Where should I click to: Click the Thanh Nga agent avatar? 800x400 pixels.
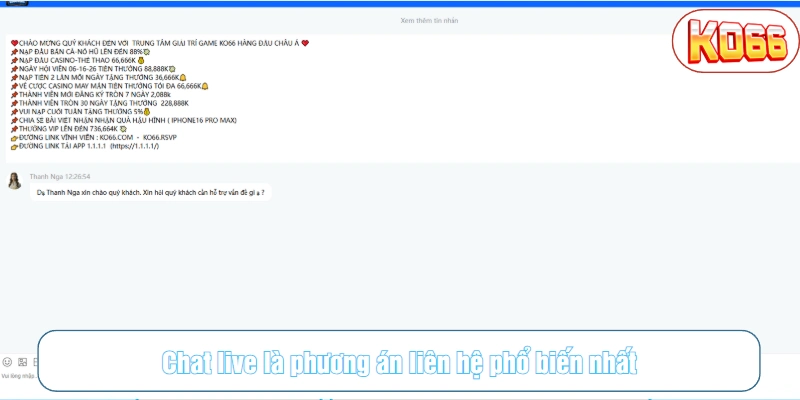coord(14,181)
